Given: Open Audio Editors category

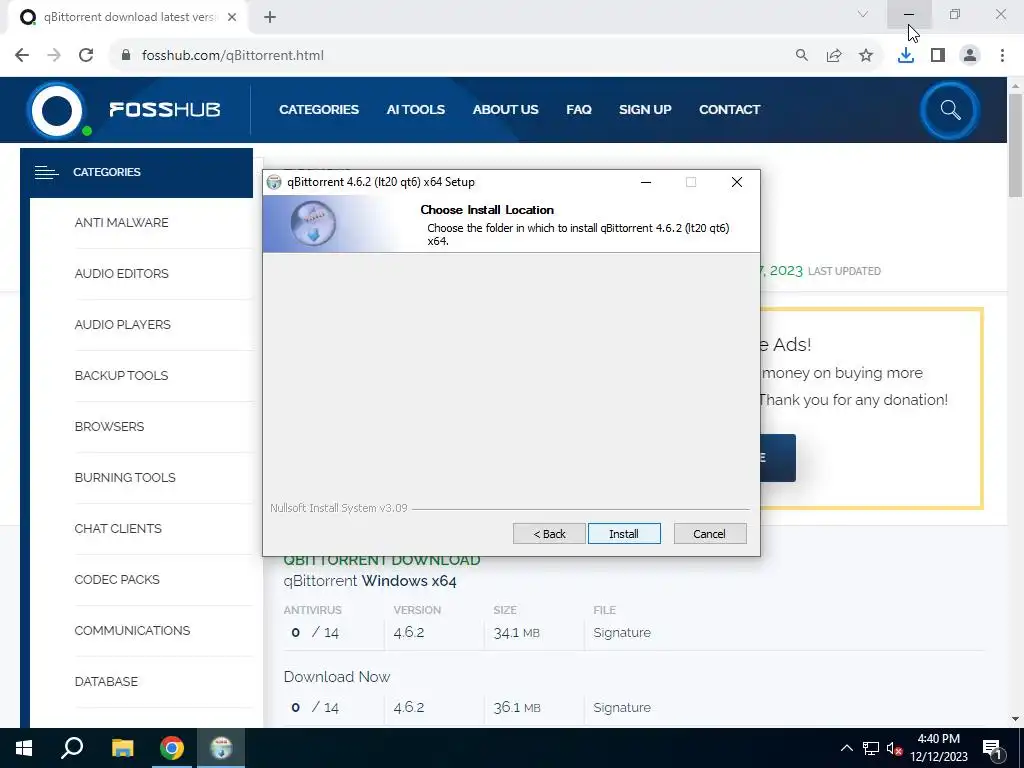Looking at the screenshot, I should (x=121, y=274).
